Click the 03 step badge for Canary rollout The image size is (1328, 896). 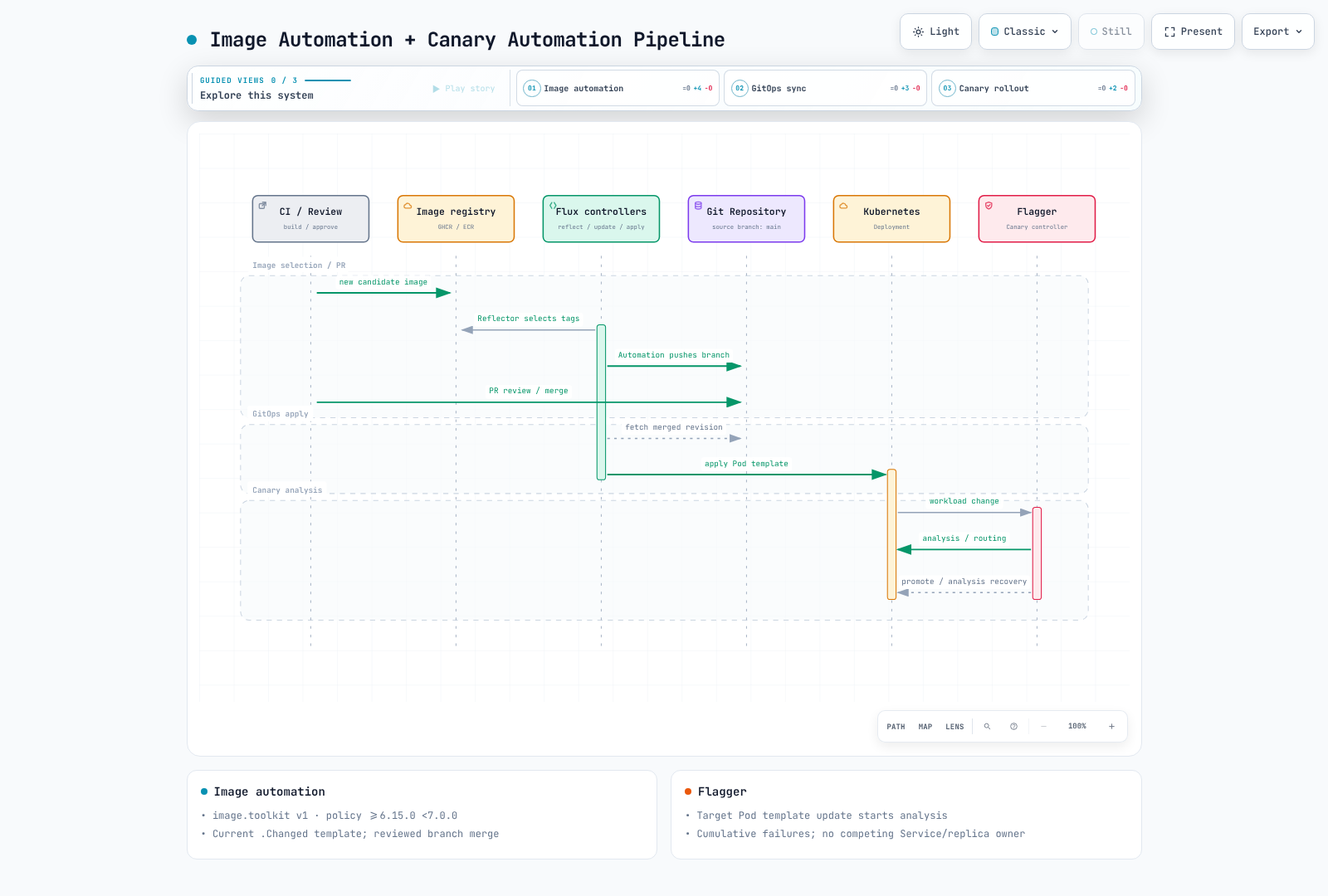click(947, 89)
